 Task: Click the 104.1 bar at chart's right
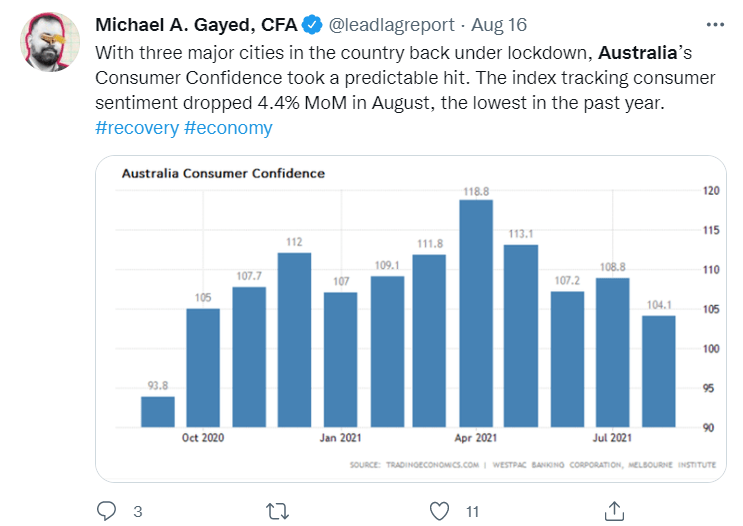(x=659, y=371)
